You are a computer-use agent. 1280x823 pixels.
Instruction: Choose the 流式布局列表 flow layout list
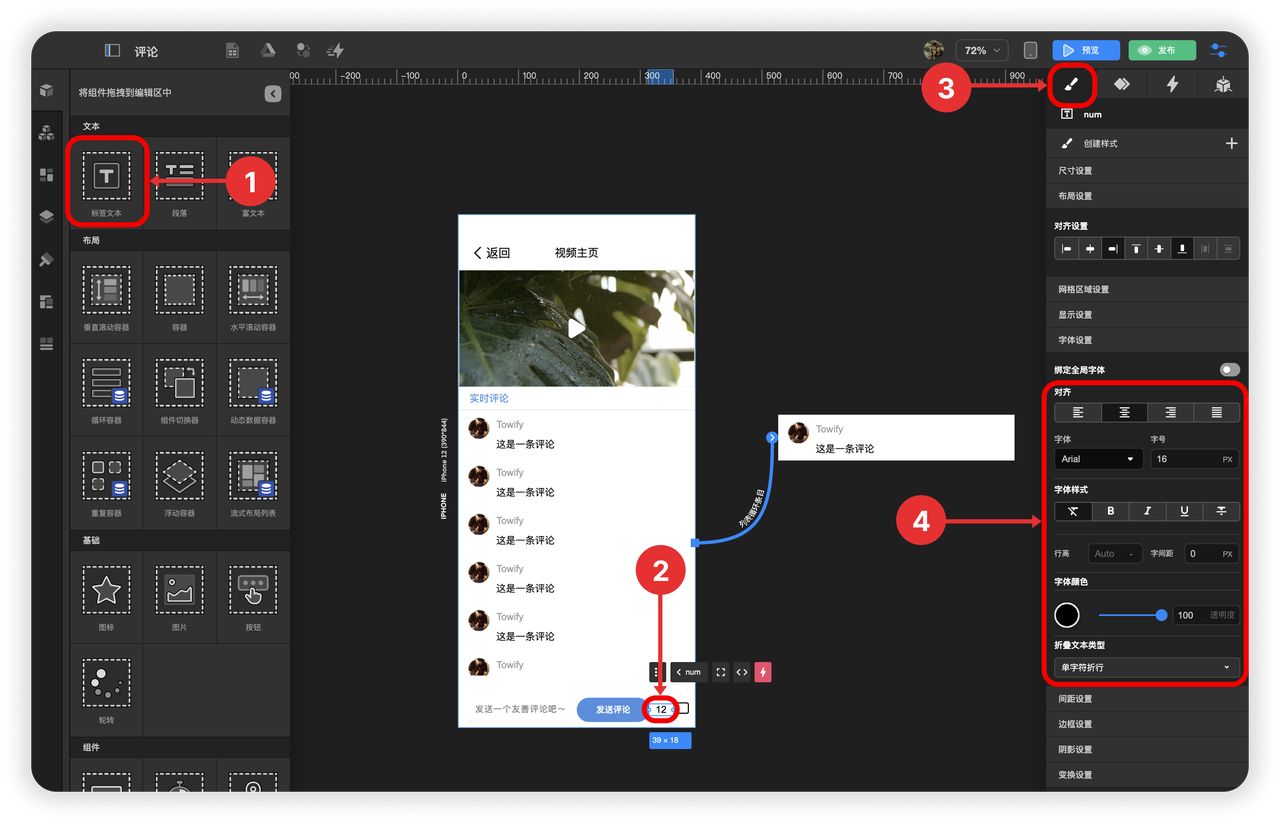(253, 483)
